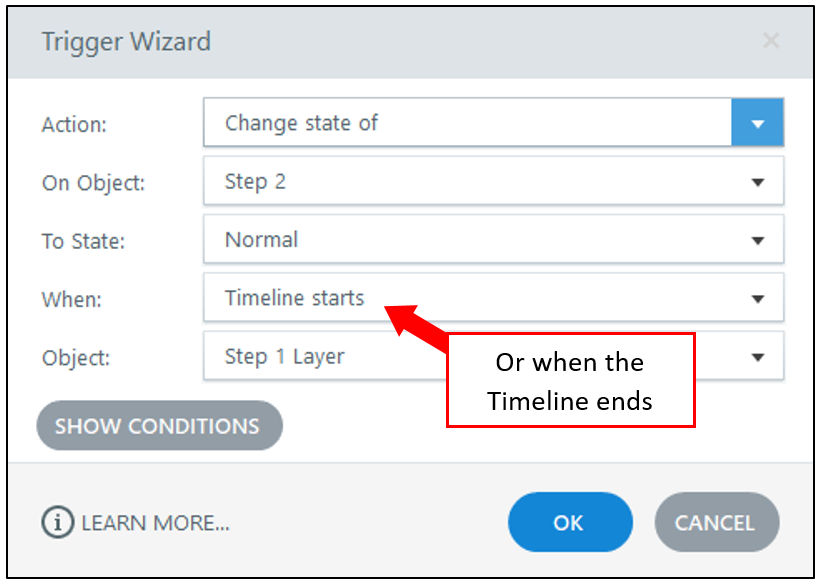Screen dimensions: 820x584
Task: Open the LEARN MORE link
Action: tap(155, 523)
